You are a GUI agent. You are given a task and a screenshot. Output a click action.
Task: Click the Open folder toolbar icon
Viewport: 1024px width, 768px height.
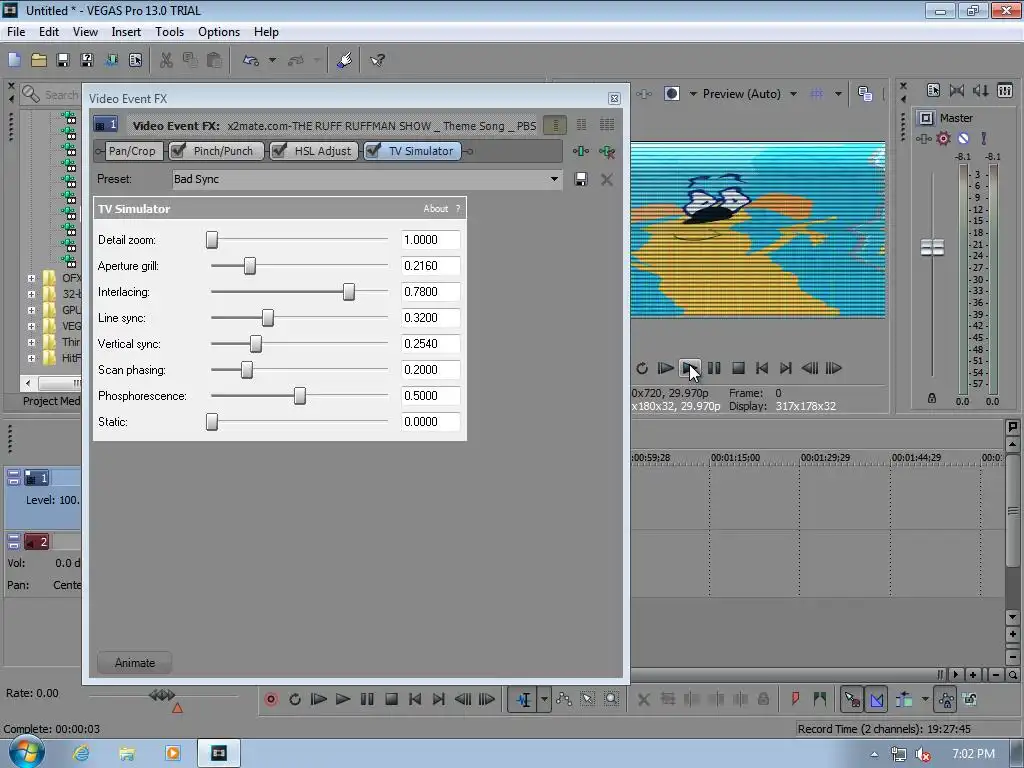[x=39, y=60]
